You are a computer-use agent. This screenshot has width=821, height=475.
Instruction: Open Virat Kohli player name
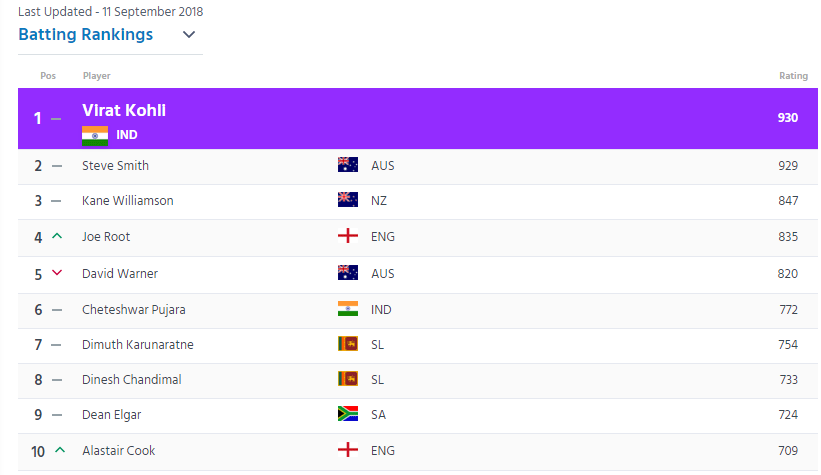point(124,111)
